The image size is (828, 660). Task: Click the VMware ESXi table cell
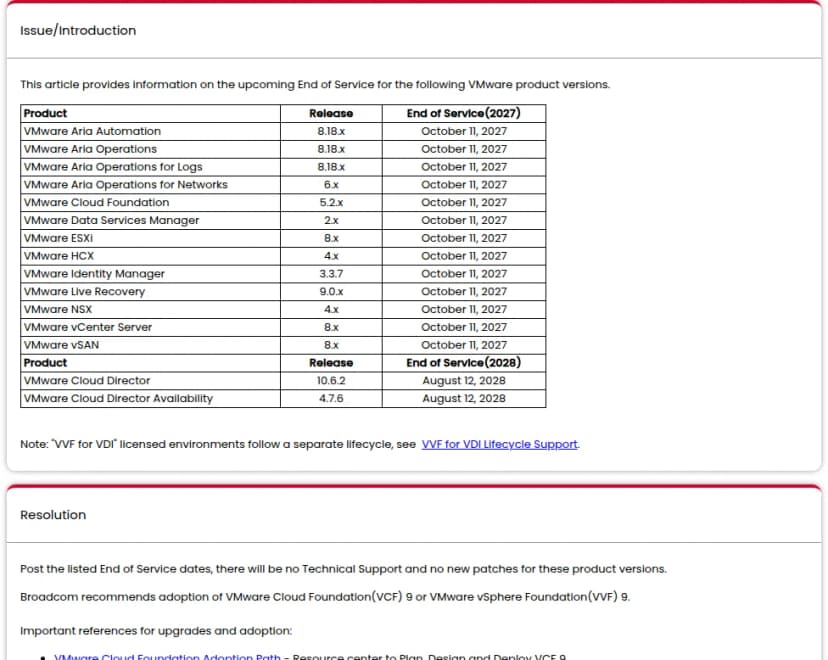150,238
